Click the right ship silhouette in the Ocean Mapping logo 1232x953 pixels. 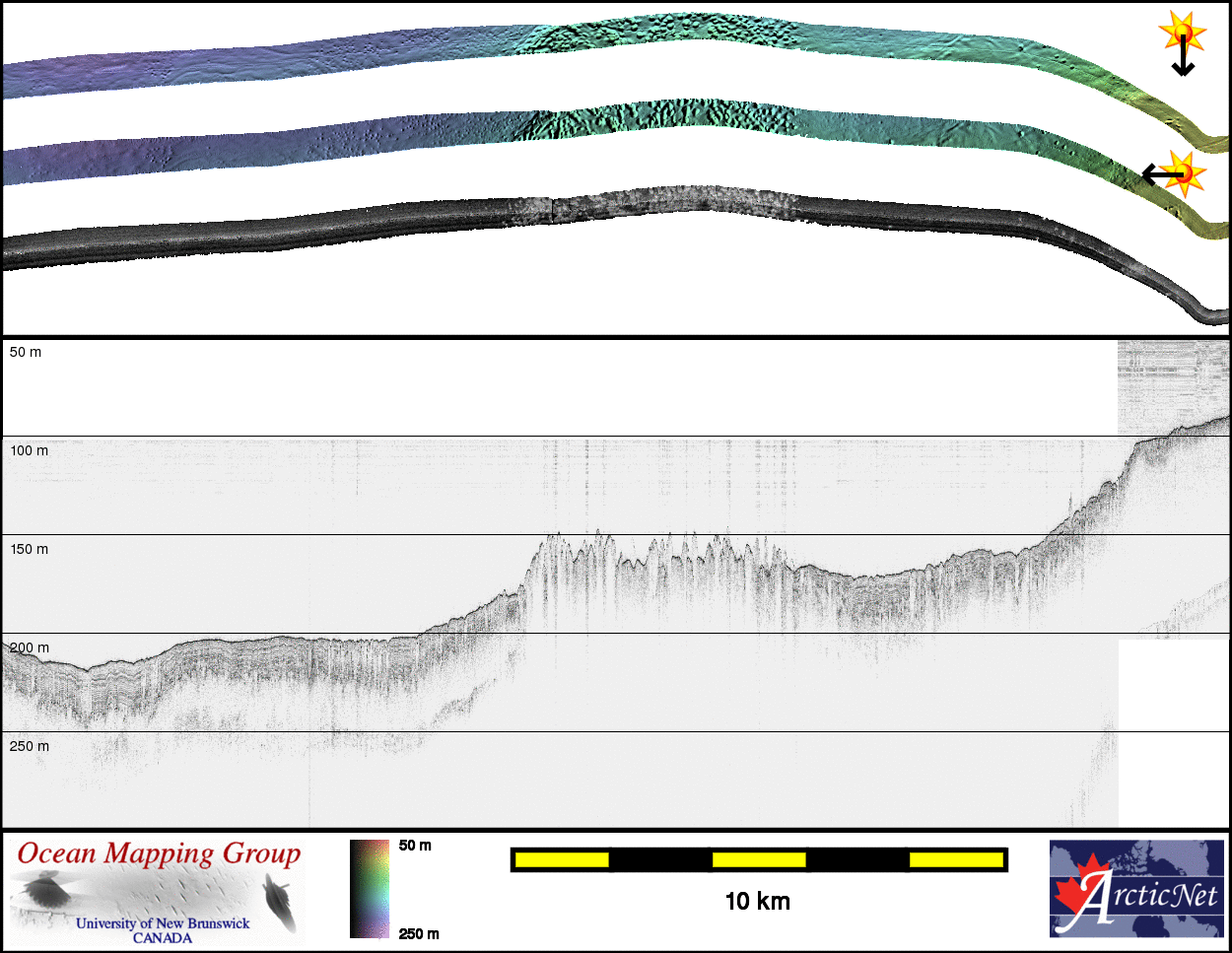280,903
